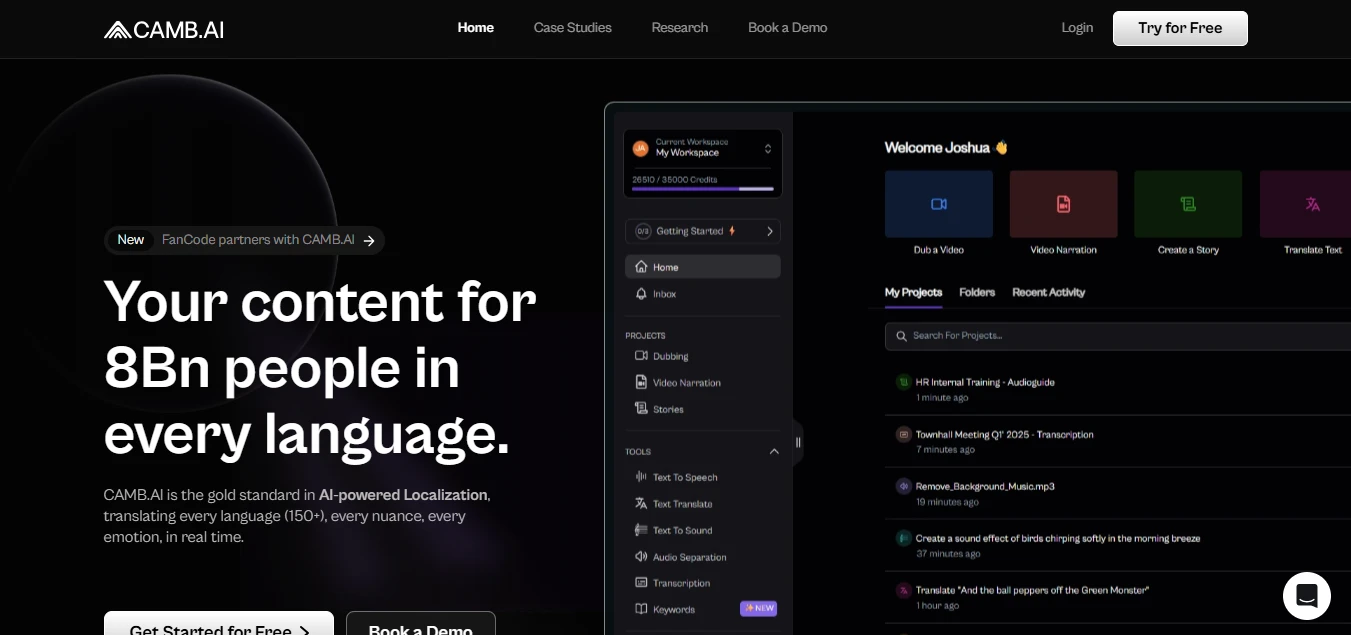Image resolution: width=1351 pixels, height=635 pixels.
Task: Open the Dub a Video card
Action: 939,213
